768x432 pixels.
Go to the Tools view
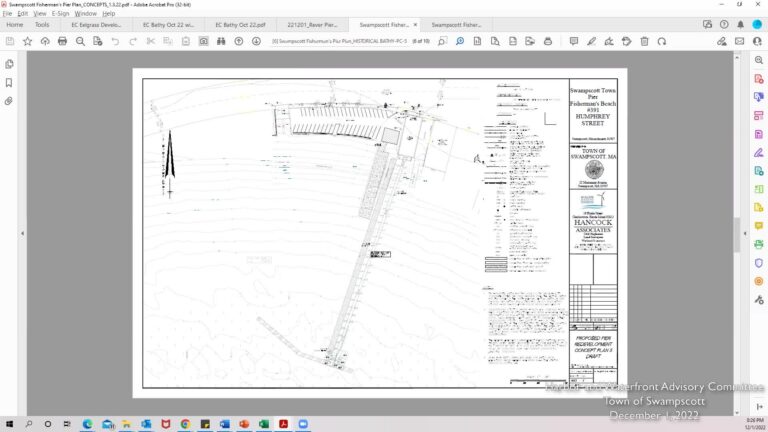tap(42, 24)
